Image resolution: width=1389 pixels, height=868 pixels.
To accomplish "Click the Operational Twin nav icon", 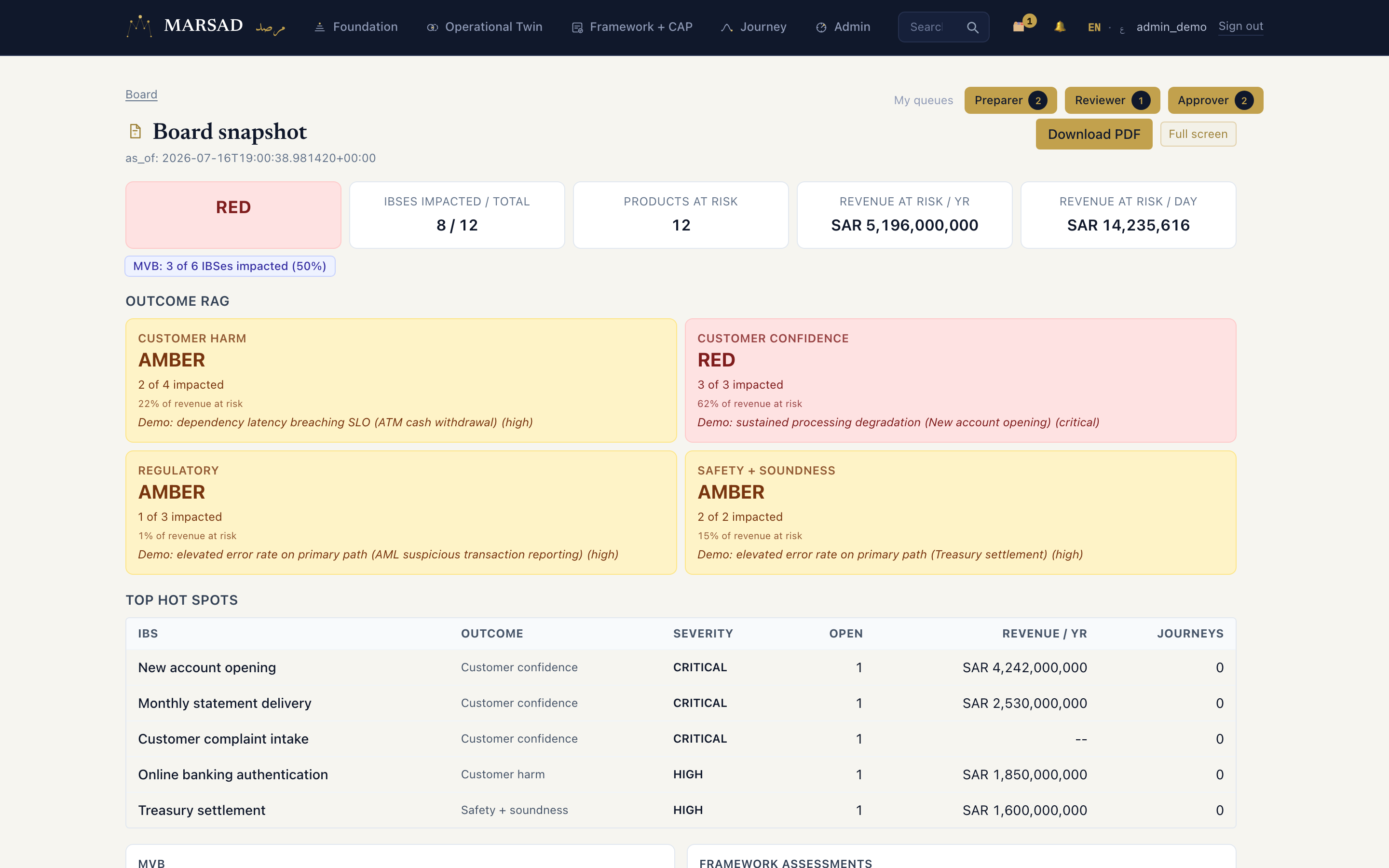I will point(432,27).
